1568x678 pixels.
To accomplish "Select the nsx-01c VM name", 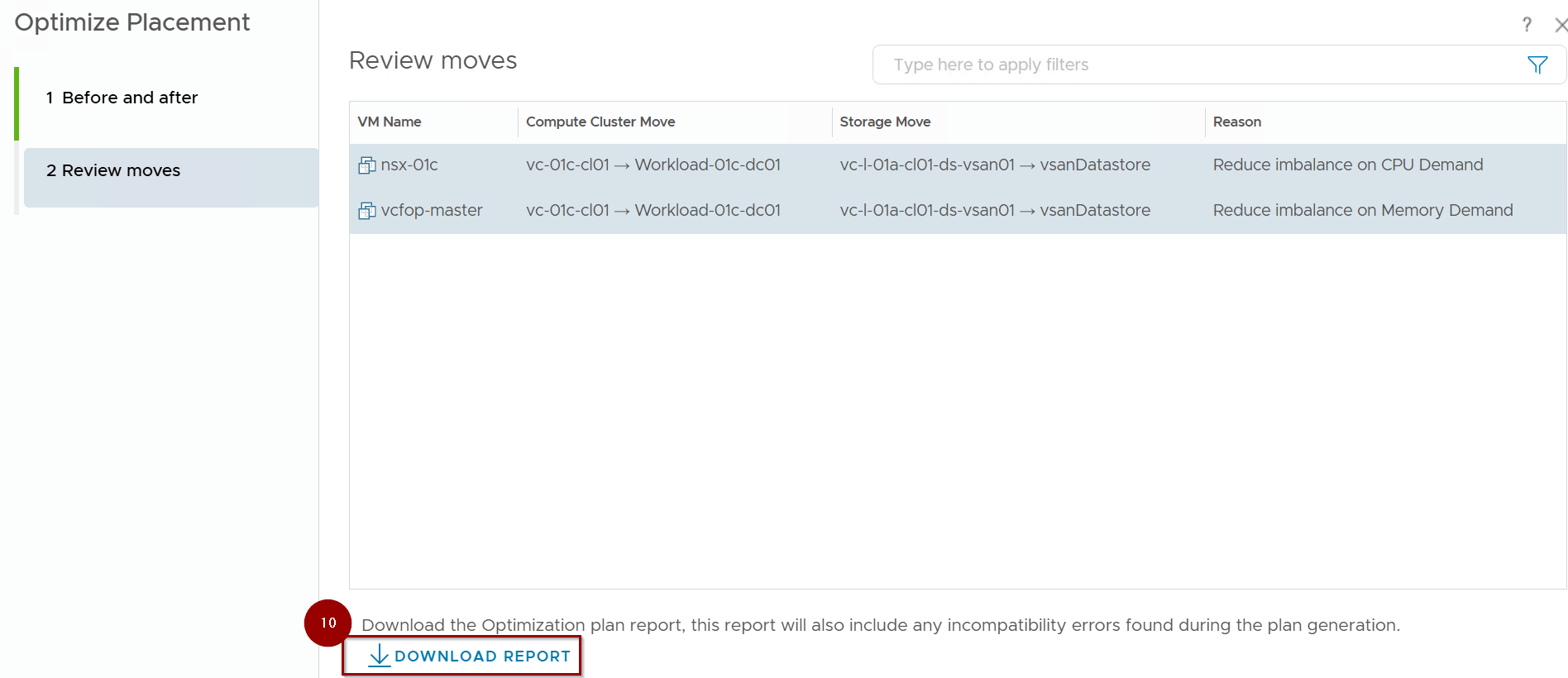I will tap(409, 165).
